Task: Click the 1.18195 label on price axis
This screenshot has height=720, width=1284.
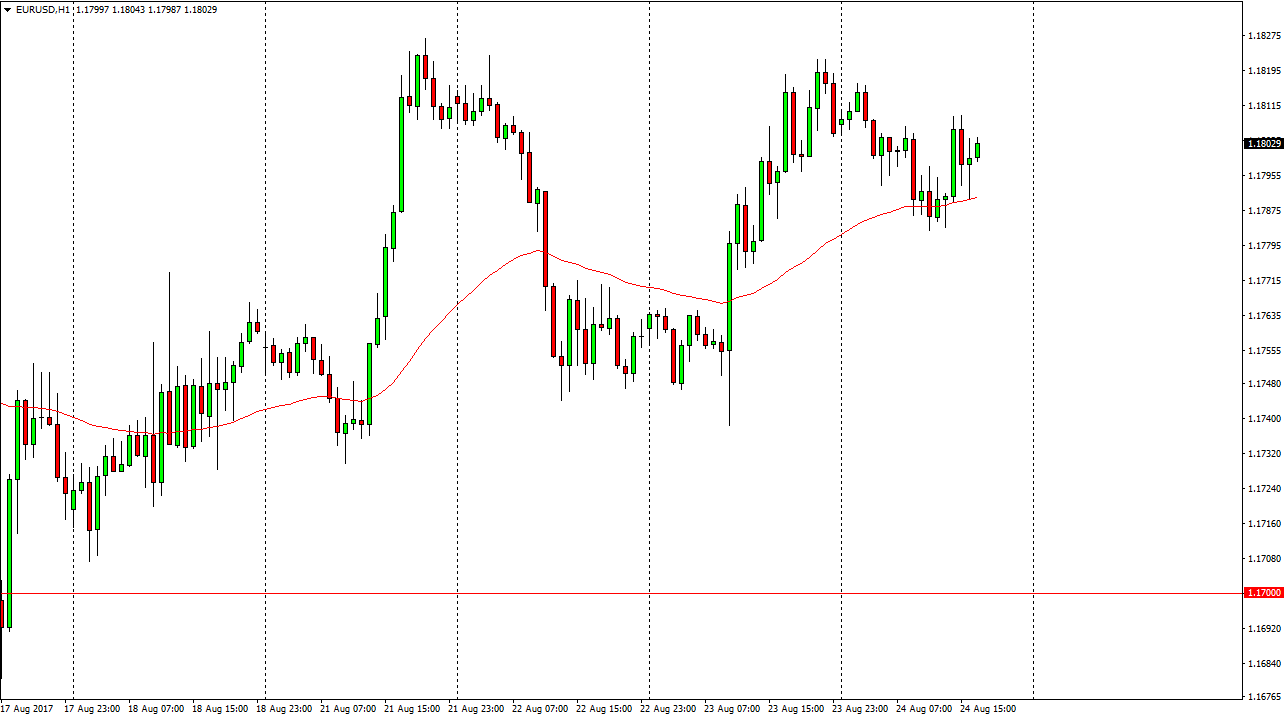Action: tap(1263, 71)
